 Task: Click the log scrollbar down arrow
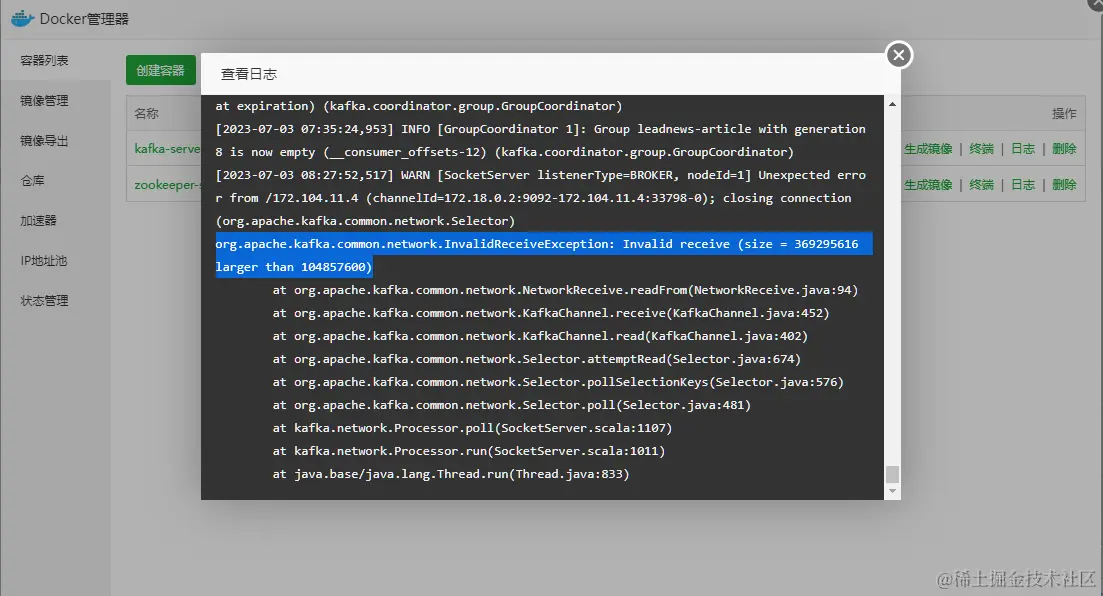(893, 491)
